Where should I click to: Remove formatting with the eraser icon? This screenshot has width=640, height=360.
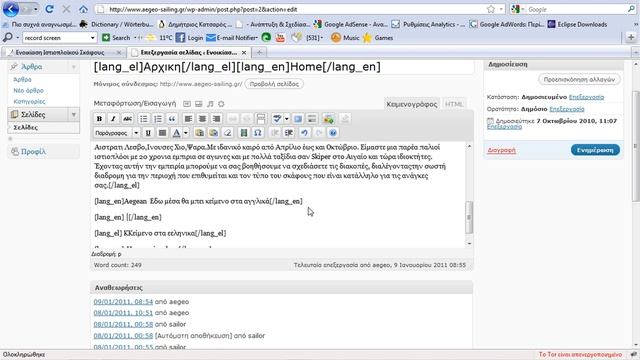(x=227, y=133)
